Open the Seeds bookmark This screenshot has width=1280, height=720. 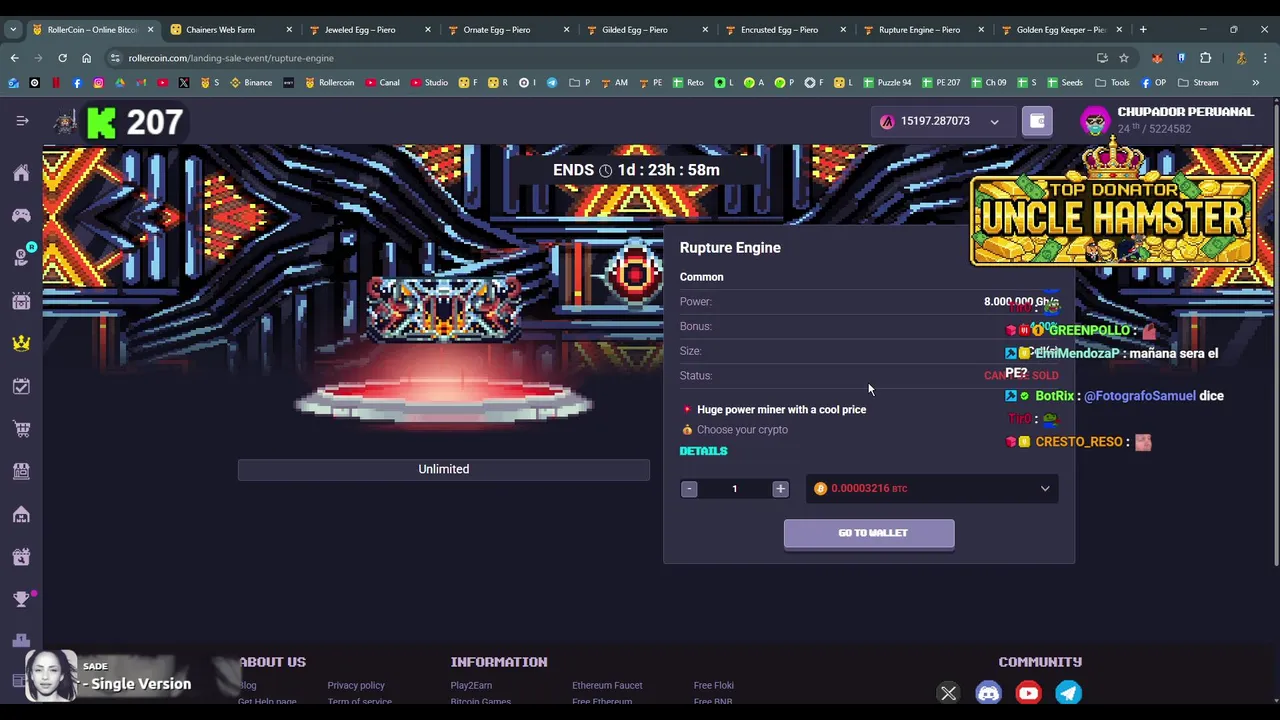point(1064,82)
